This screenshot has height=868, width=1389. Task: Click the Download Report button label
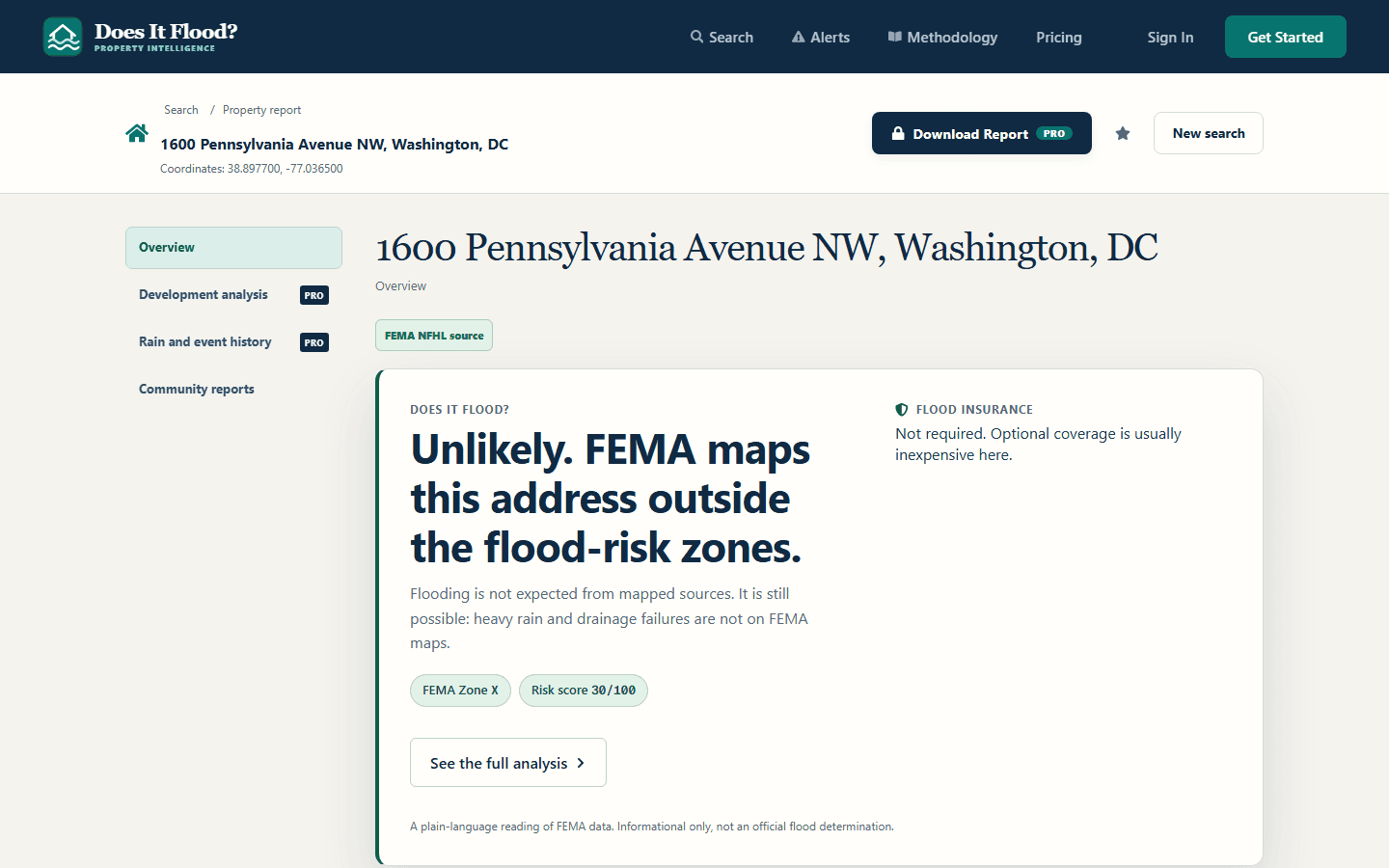[x=970, y=134]
